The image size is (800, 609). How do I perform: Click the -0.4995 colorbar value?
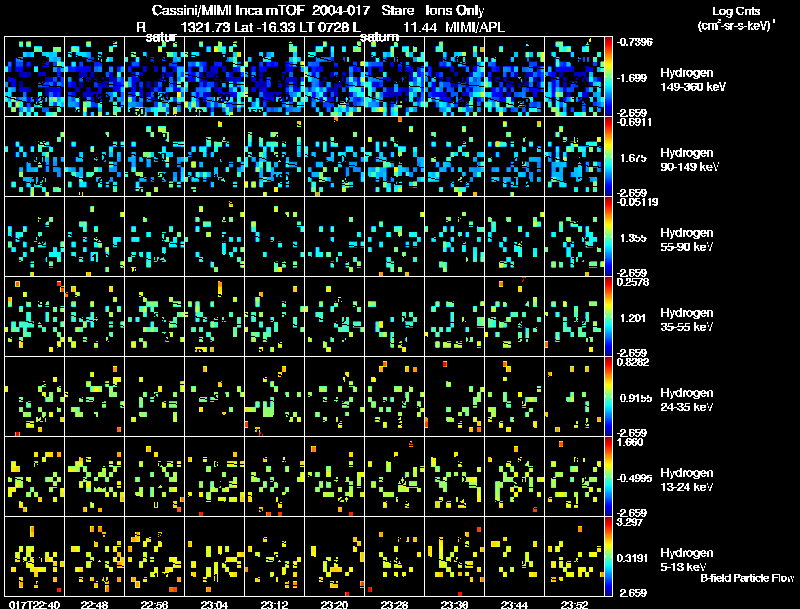coord(634,478)
